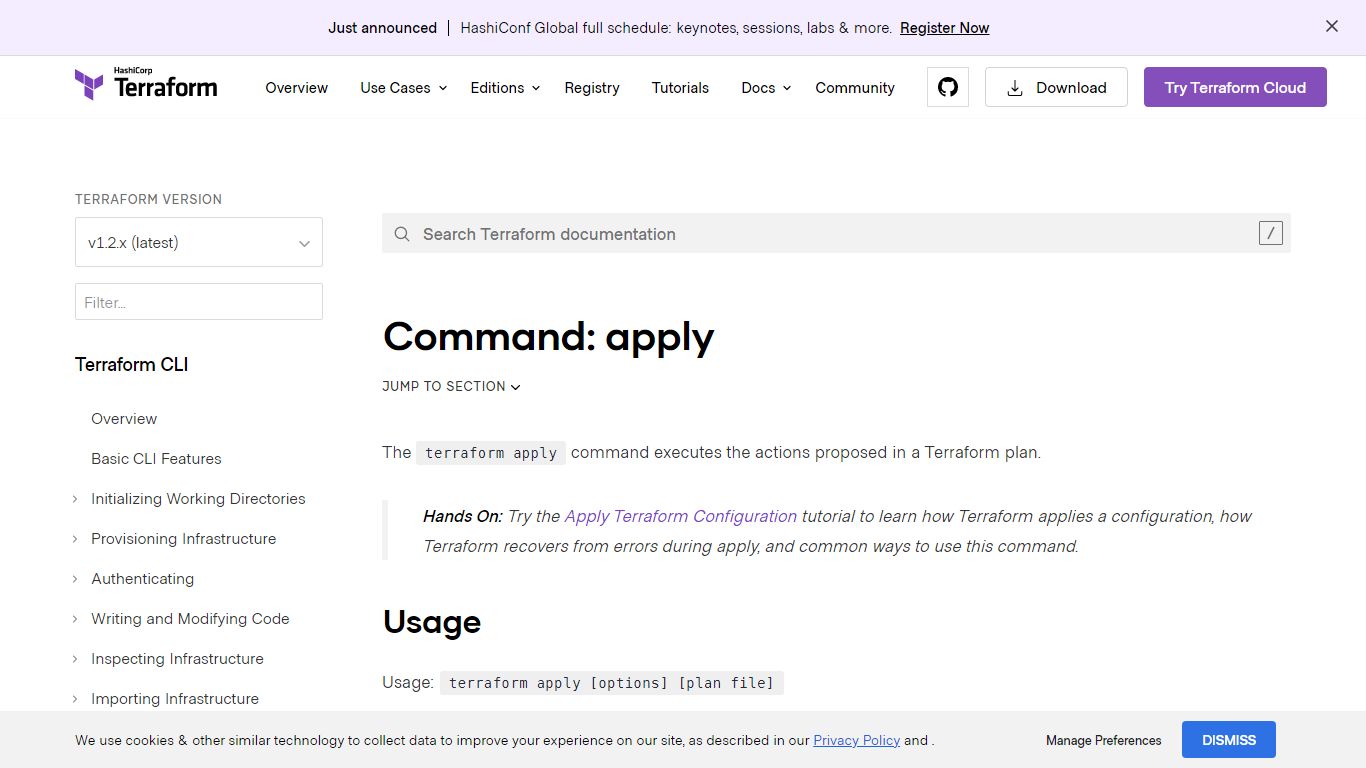Open the Terraform version selector
1366x768 pixels.
[199, 242]
